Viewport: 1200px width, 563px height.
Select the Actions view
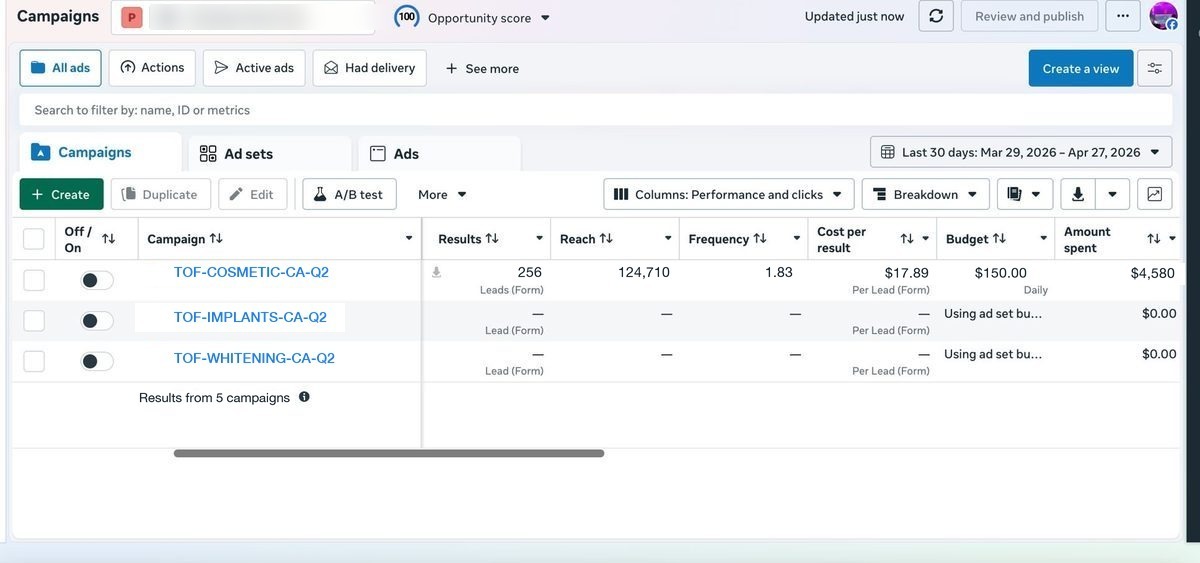pos(152,68)
